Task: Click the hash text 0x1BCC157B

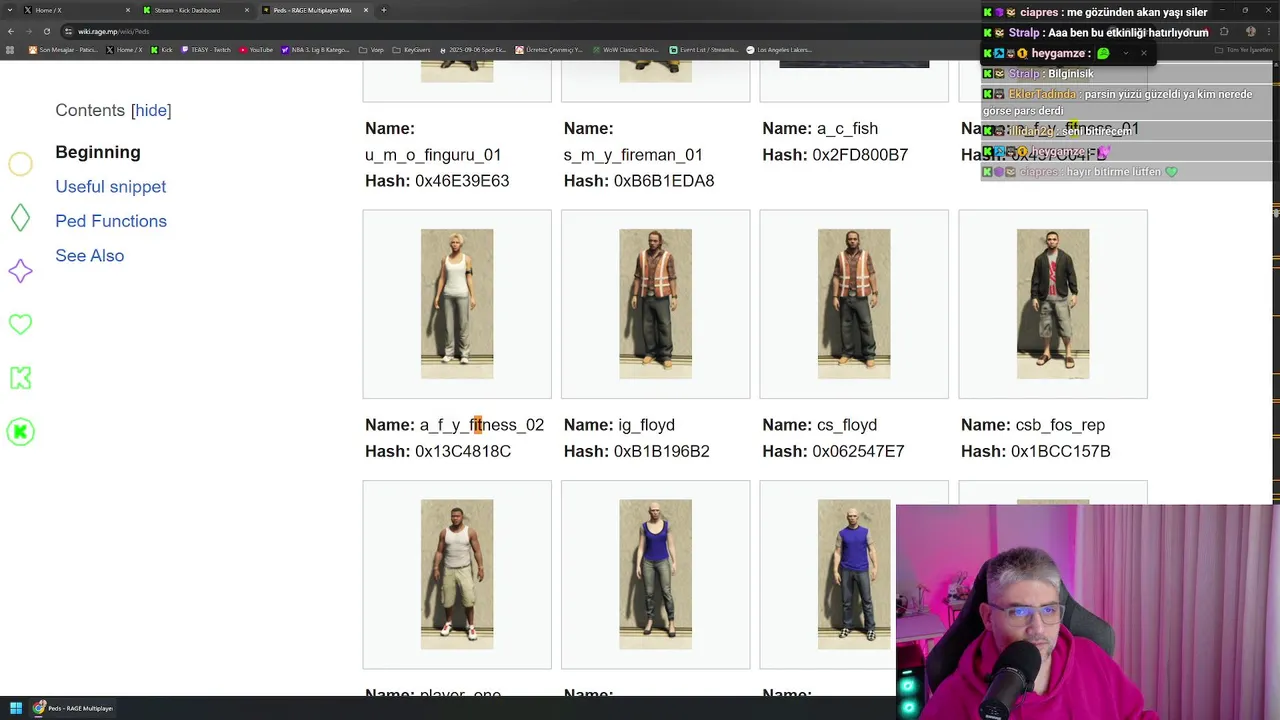Action: (1061, 452)
